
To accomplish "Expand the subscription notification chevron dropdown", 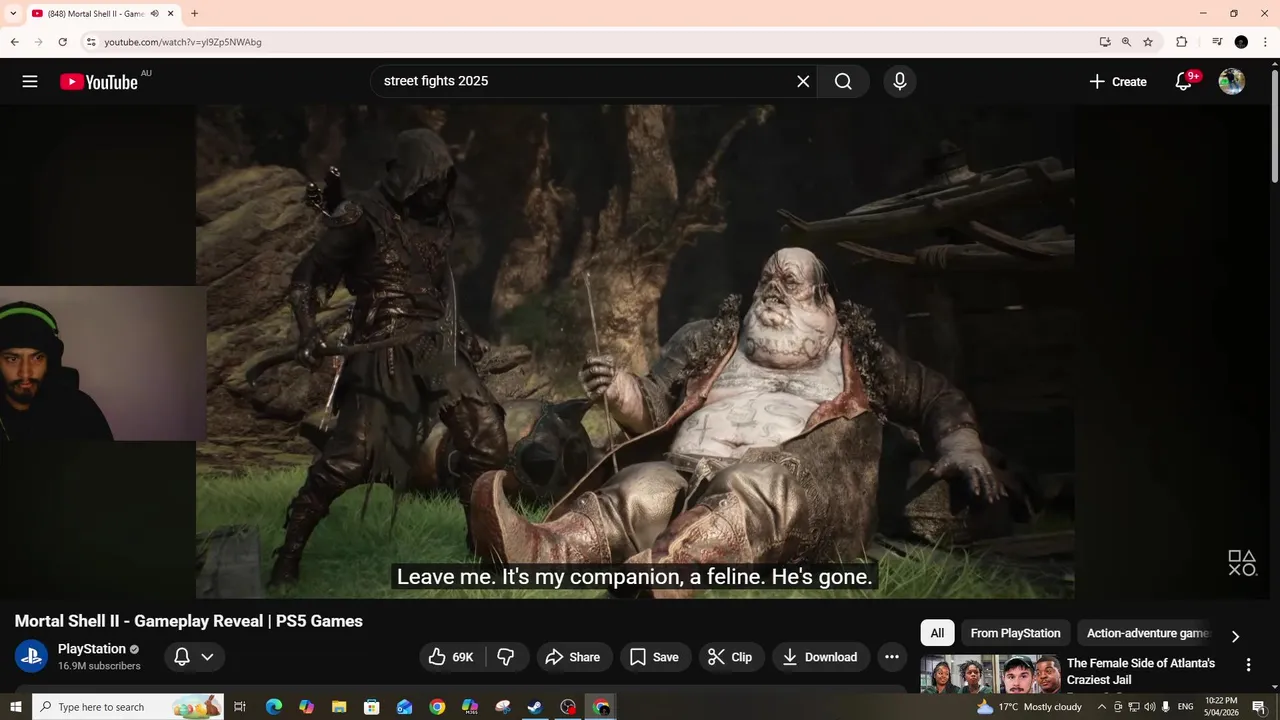I will [x=207, y=657].
